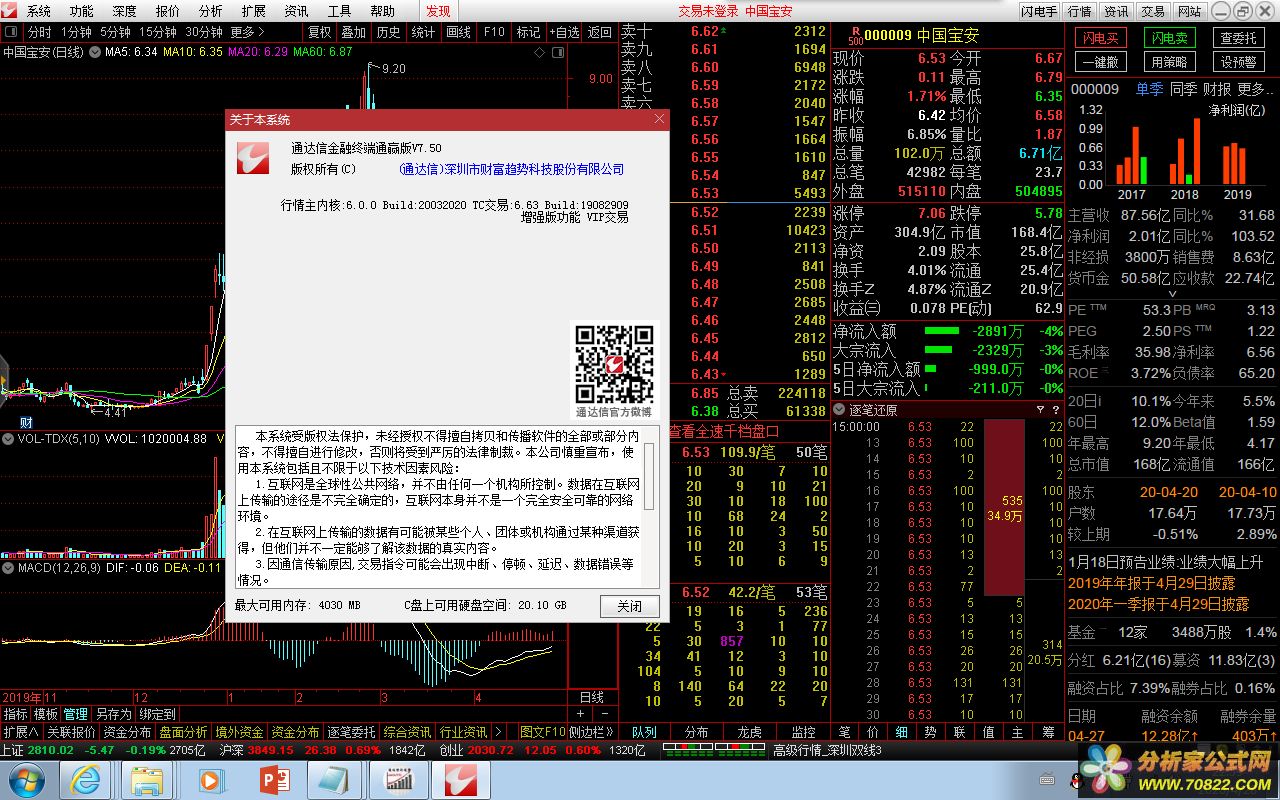Click the 叠加 overlay button
The height and width of the screenshot is (800, 1280).
click(x=354, y=32)
